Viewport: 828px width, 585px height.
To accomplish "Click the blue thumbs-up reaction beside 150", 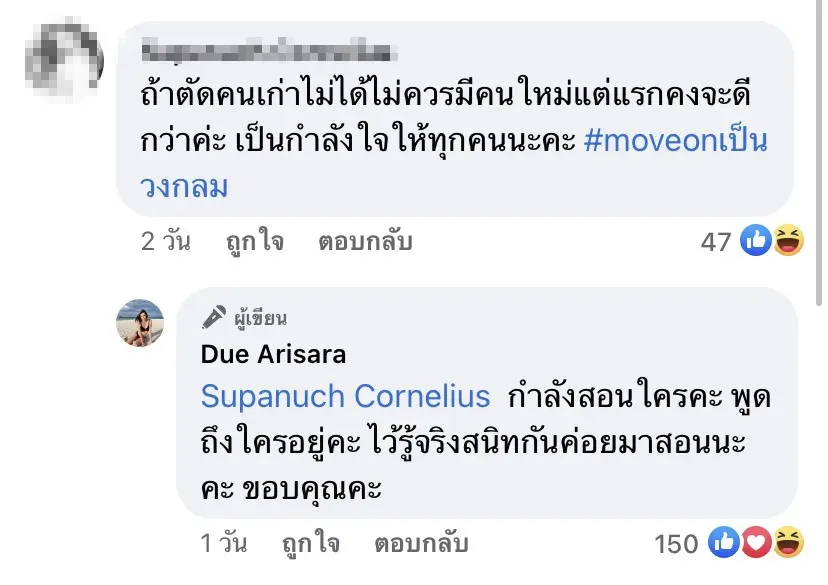I will [725, 543].
